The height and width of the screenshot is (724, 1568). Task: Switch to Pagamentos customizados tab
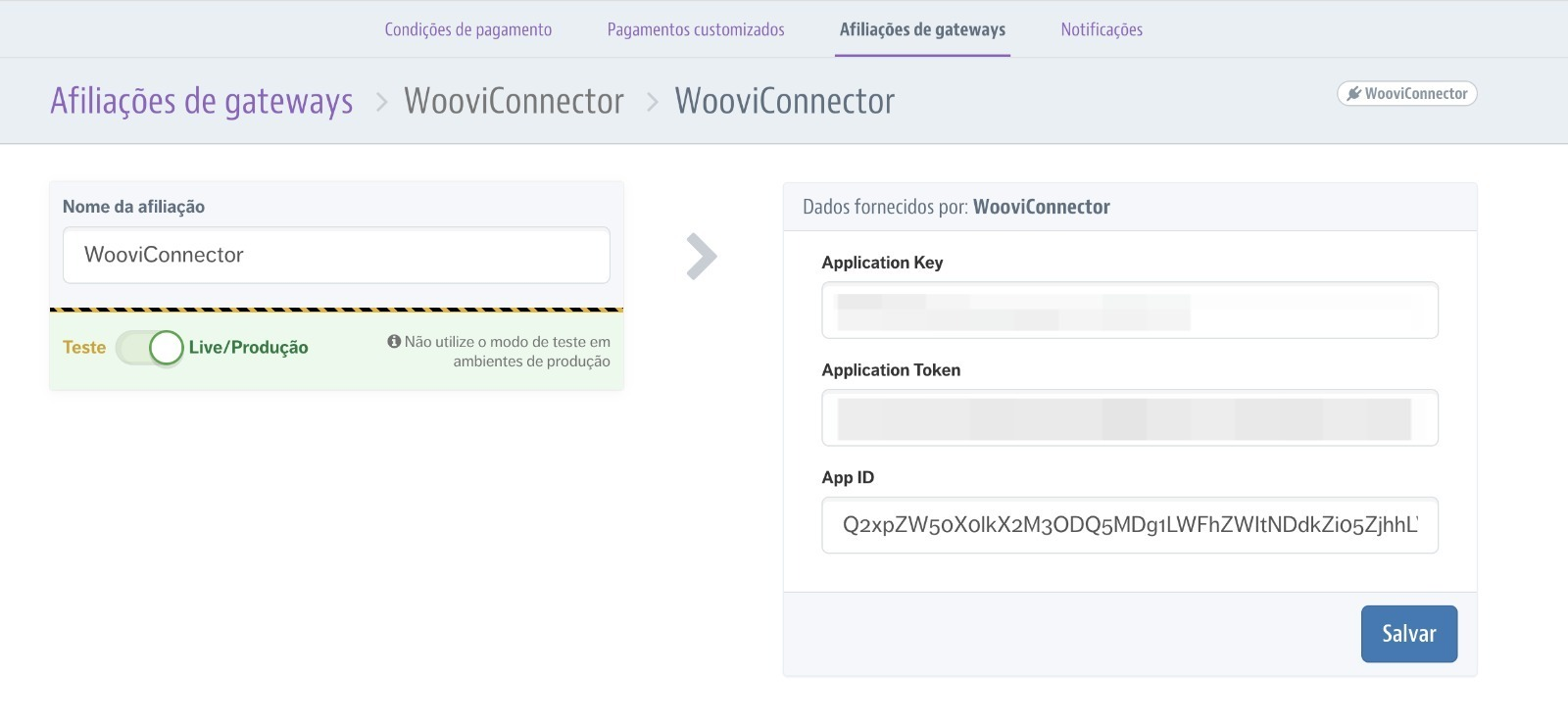696,29
